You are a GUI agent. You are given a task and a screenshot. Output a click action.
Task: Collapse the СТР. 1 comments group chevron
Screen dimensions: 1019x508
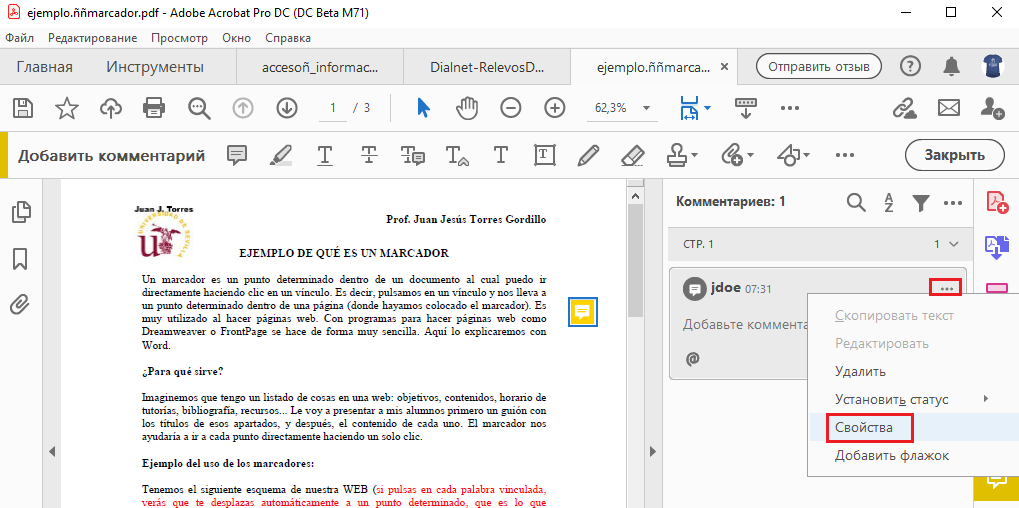pyautogui.click(x=954, y=244)
